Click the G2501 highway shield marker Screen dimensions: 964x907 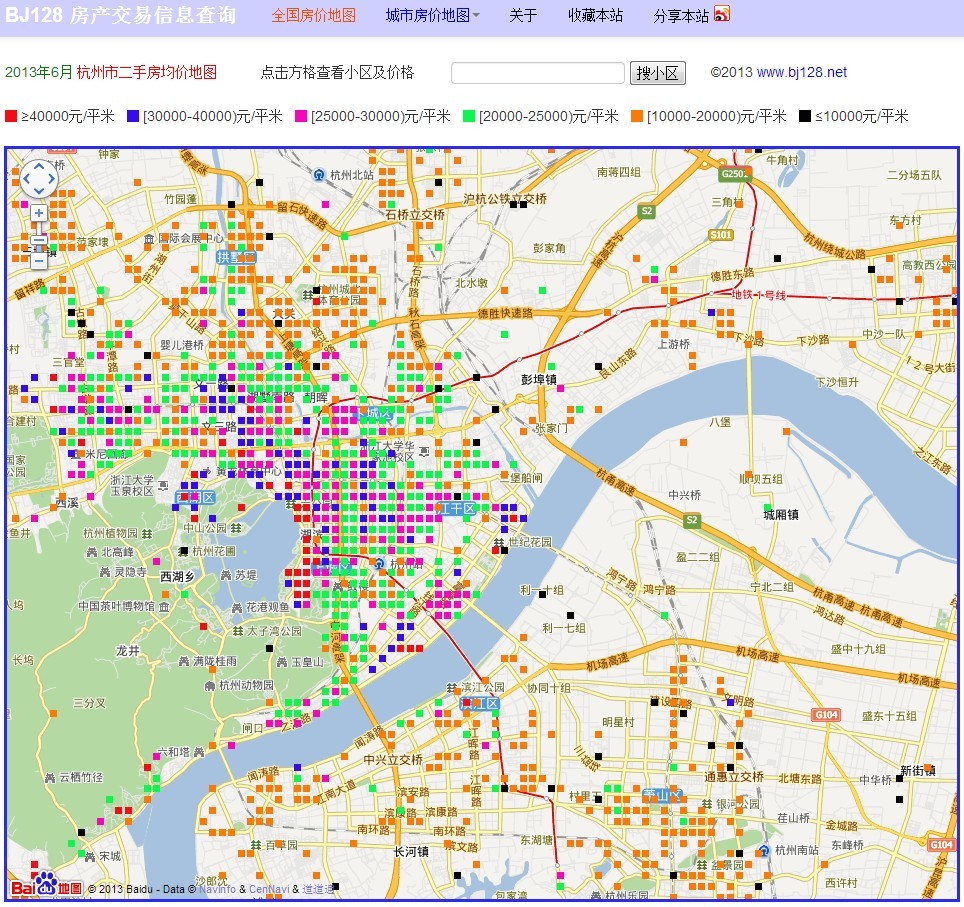click(x=733, y=174)
